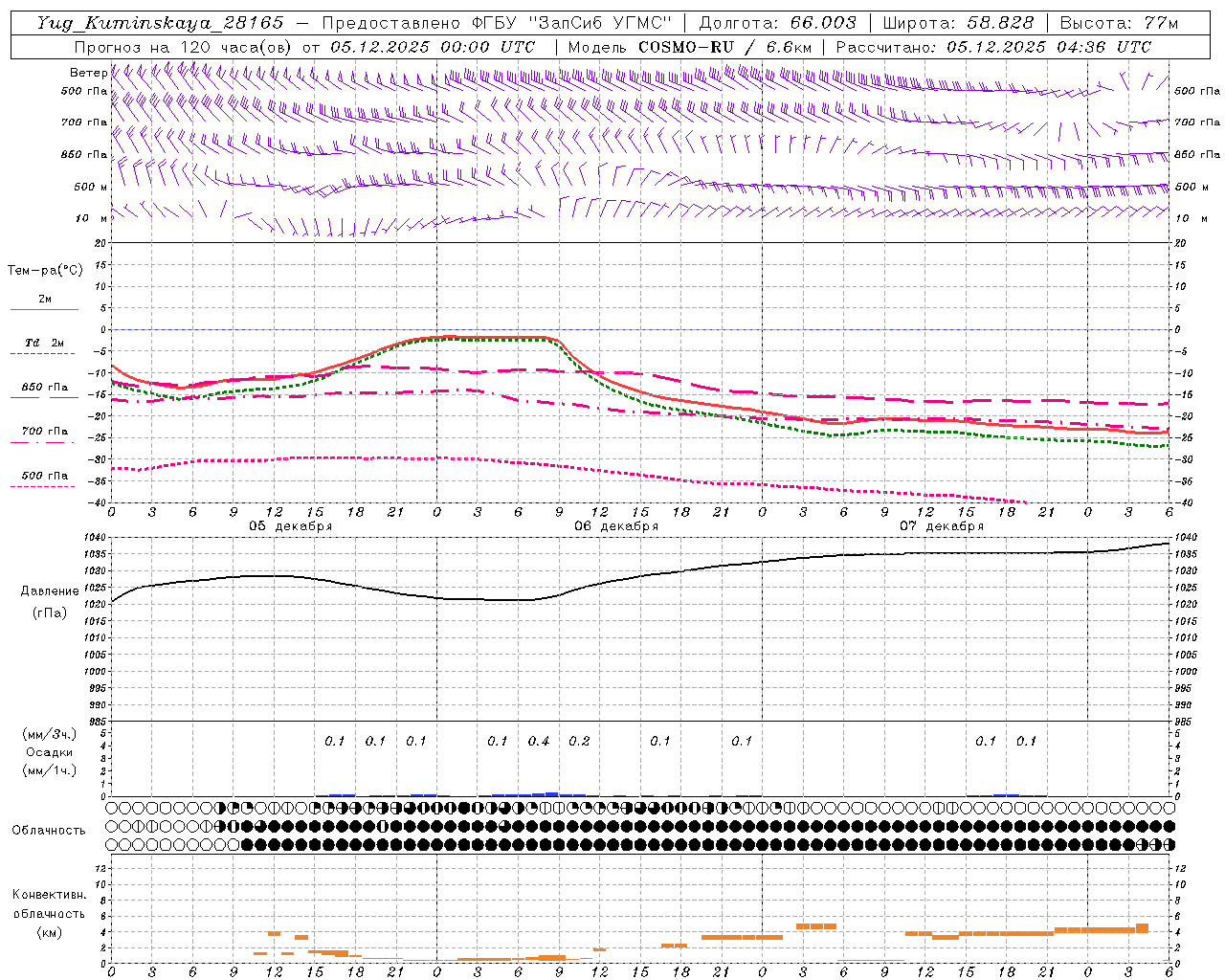Click the '700 гПа' temperature legend entry
Viewport: 1225px width, 980px height.
[45, 432]
